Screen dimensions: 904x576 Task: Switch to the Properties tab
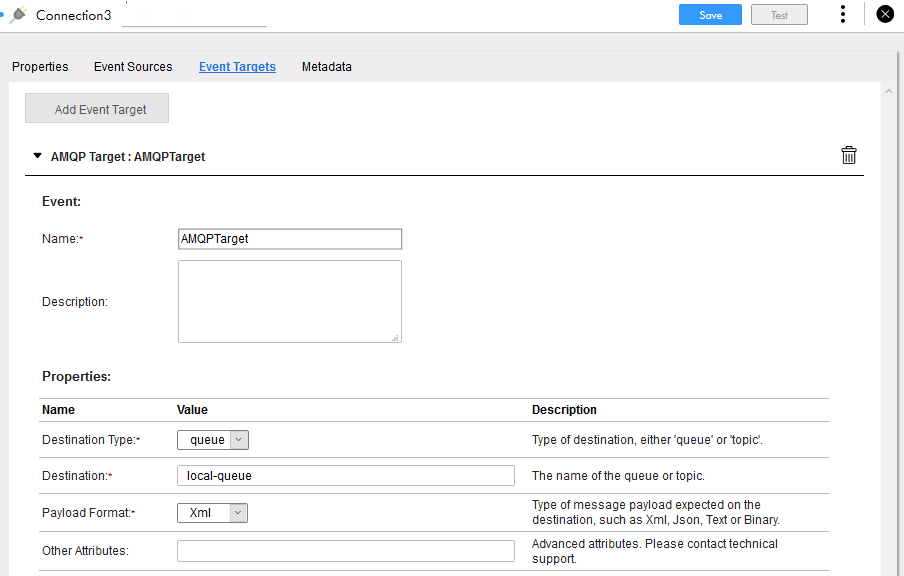40,66
